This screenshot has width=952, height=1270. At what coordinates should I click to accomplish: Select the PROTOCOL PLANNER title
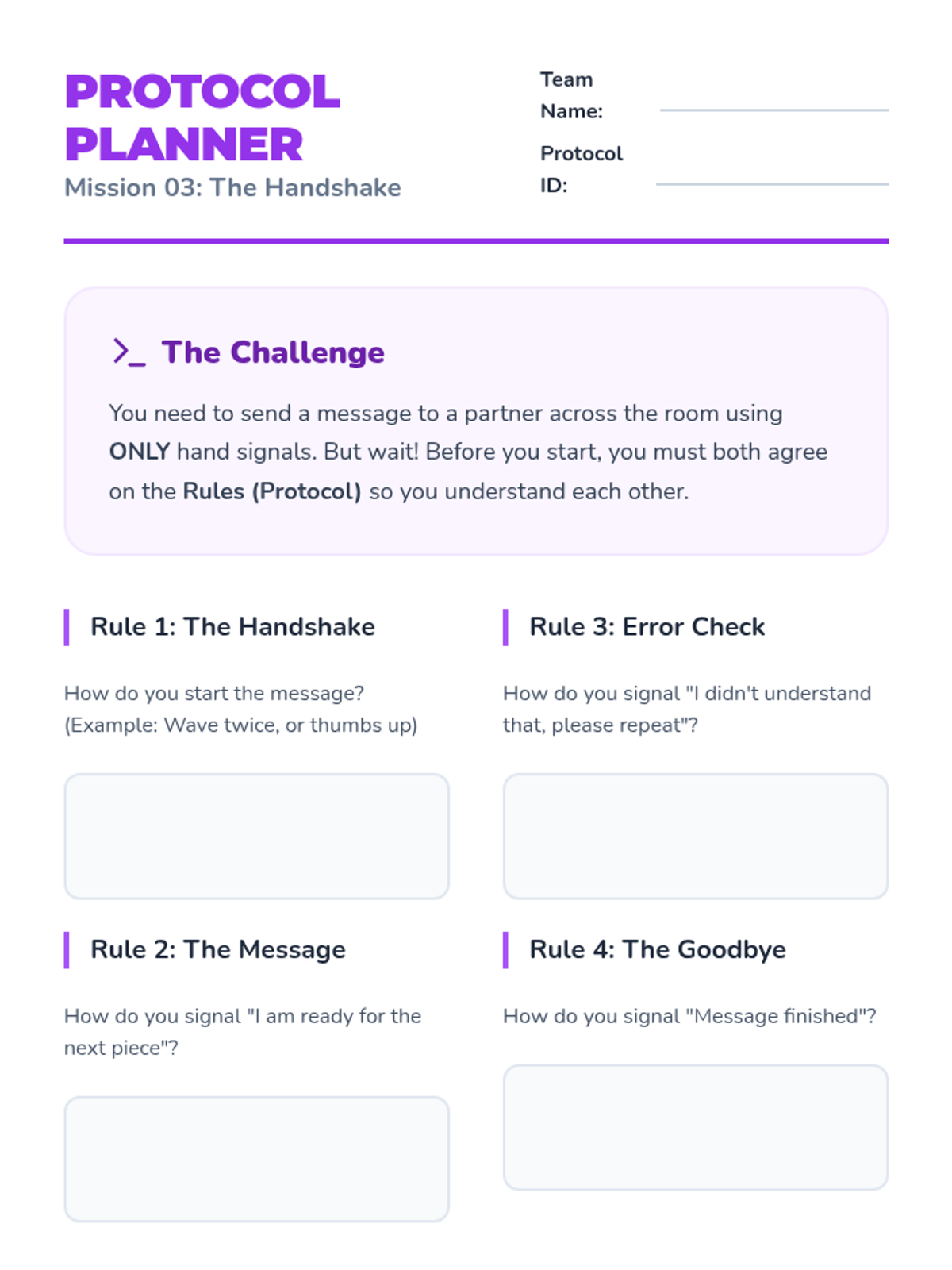[x=202, y=117]
